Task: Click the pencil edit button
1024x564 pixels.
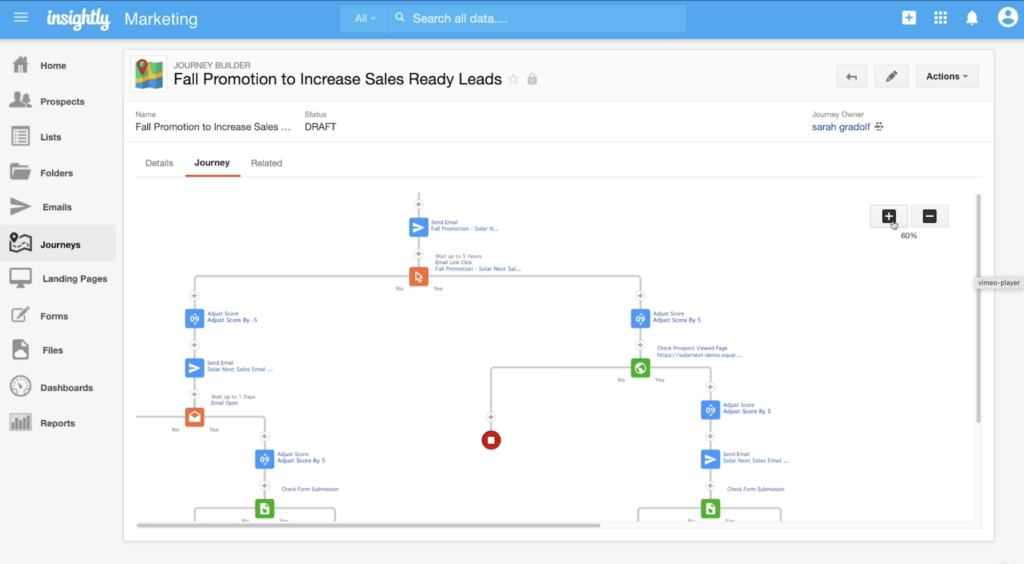Action: pyautogui.click(x=891, y=76)
